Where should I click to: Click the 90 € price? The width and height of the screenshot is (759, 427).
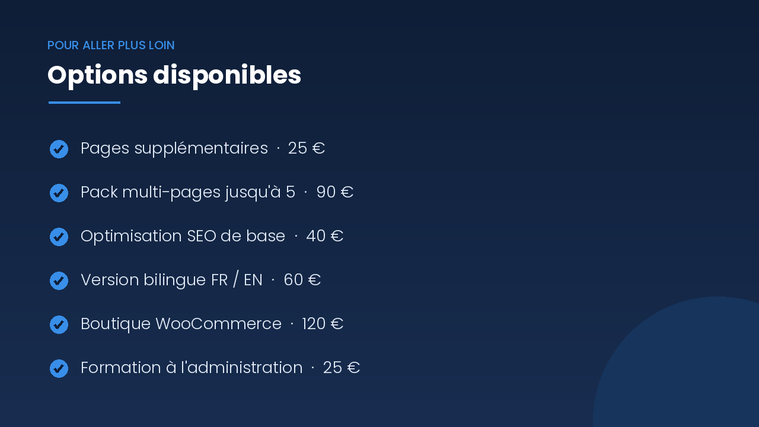pyautogui.click(x=335, y=192)
